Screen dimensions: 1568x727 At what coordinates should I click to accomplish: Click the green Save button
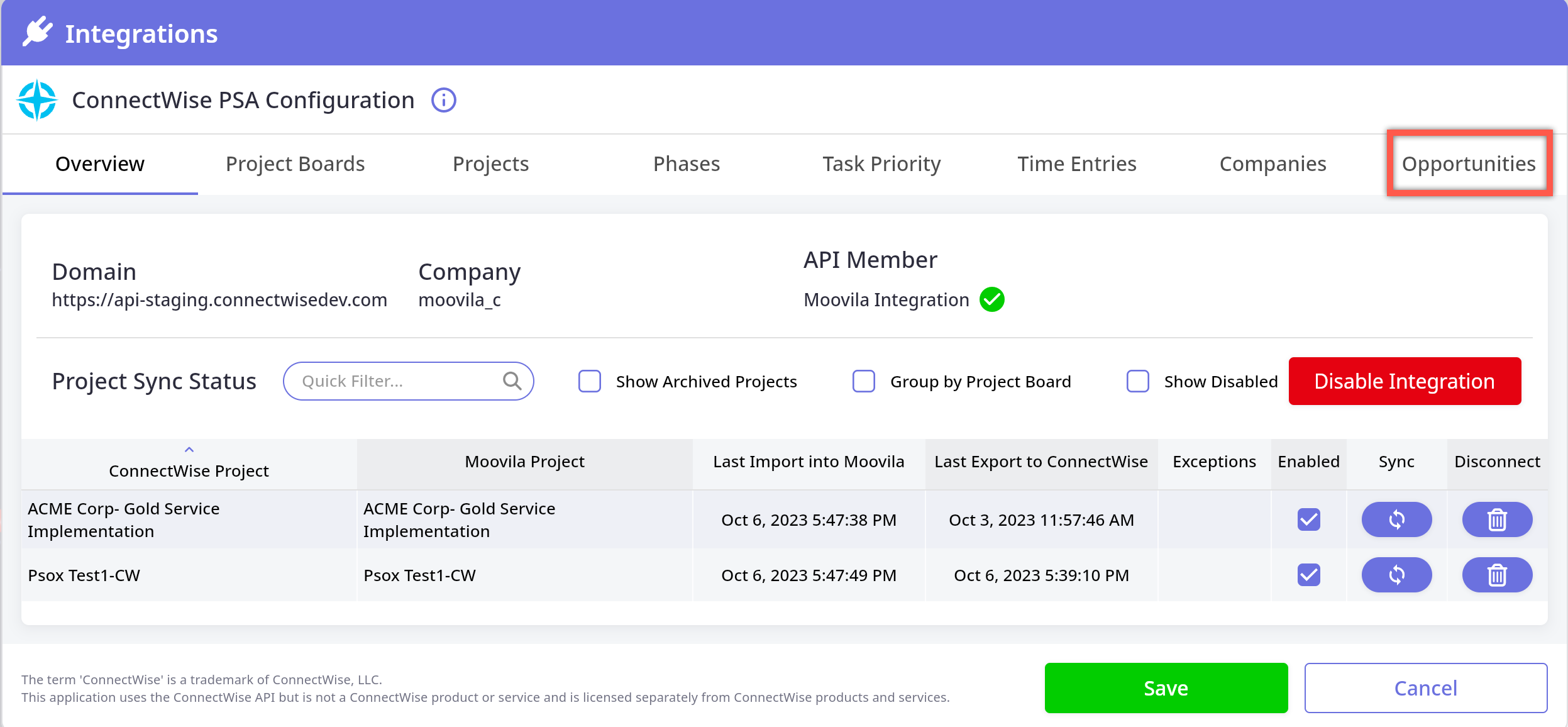(1166, 688)
